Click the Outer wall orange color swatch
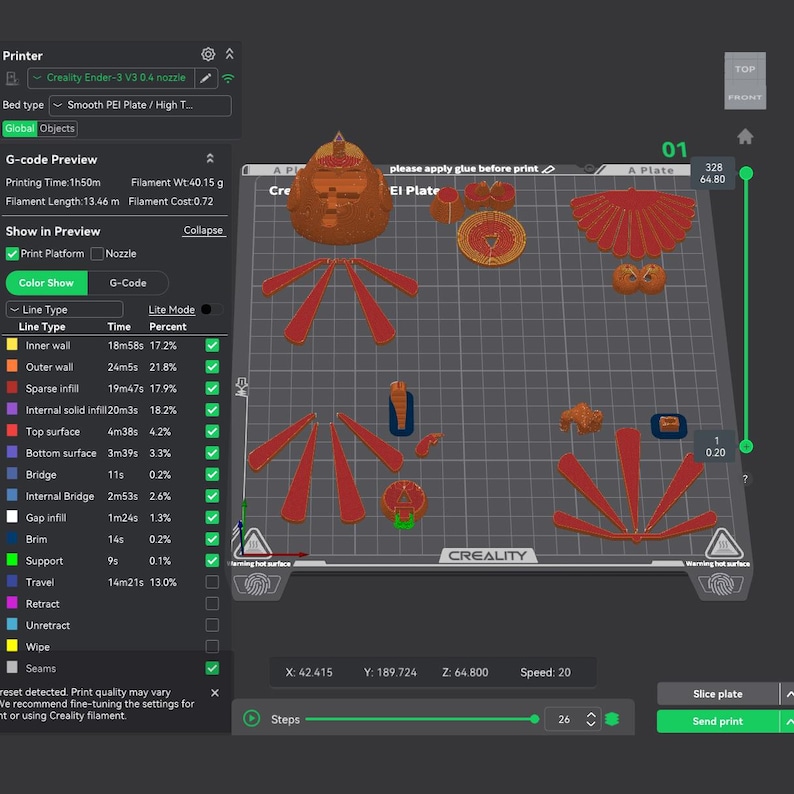This screenshot has width=794, height=794. (x=12, y=366)
